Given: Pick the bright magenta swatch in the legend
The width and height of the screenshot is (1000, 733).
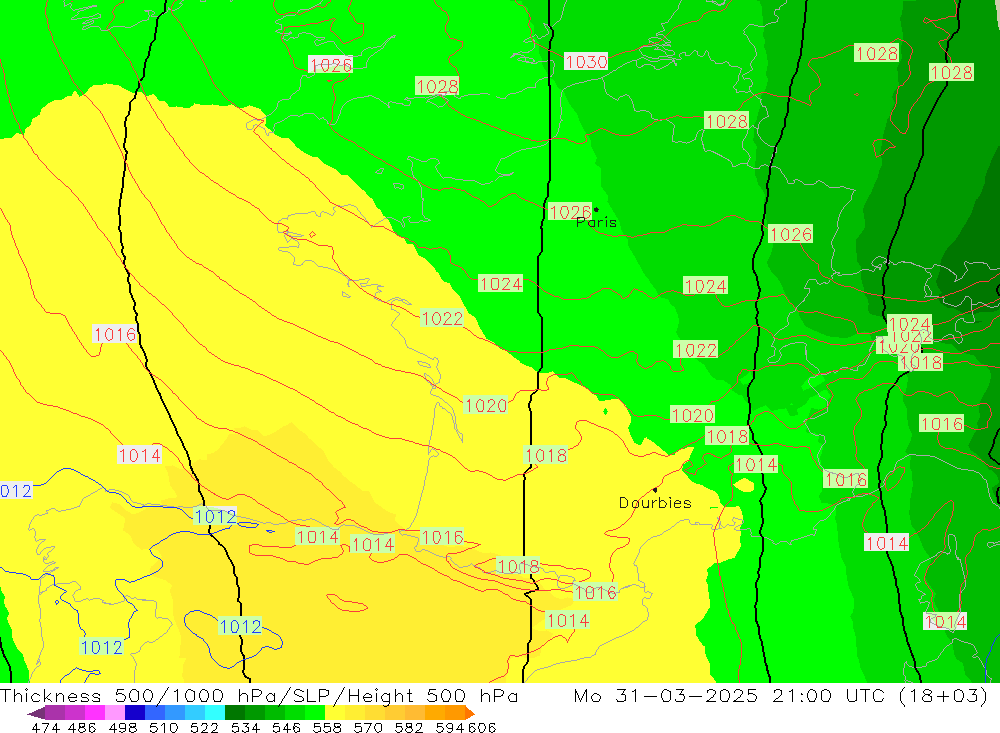Looking at the screenshot, I should (94, 713).
